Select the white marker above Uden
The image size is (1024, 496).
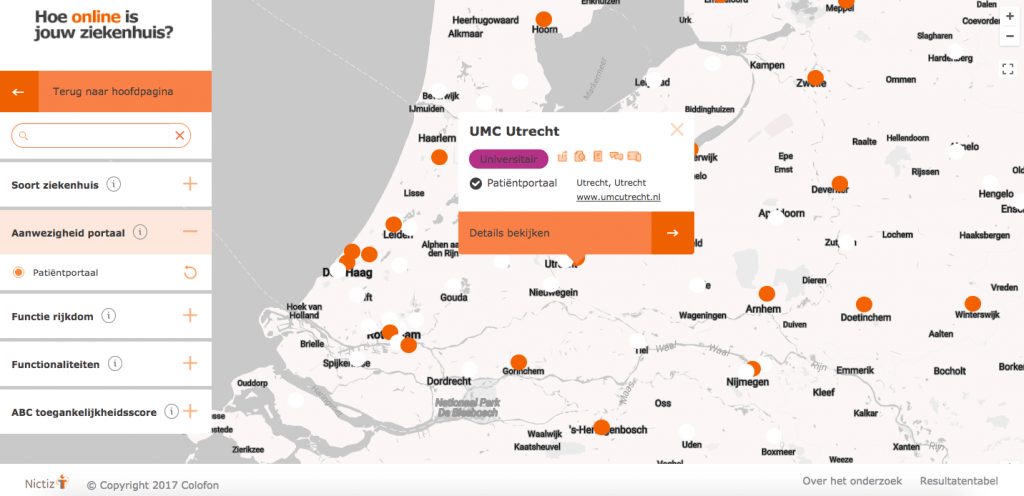[x=687, y=431]
